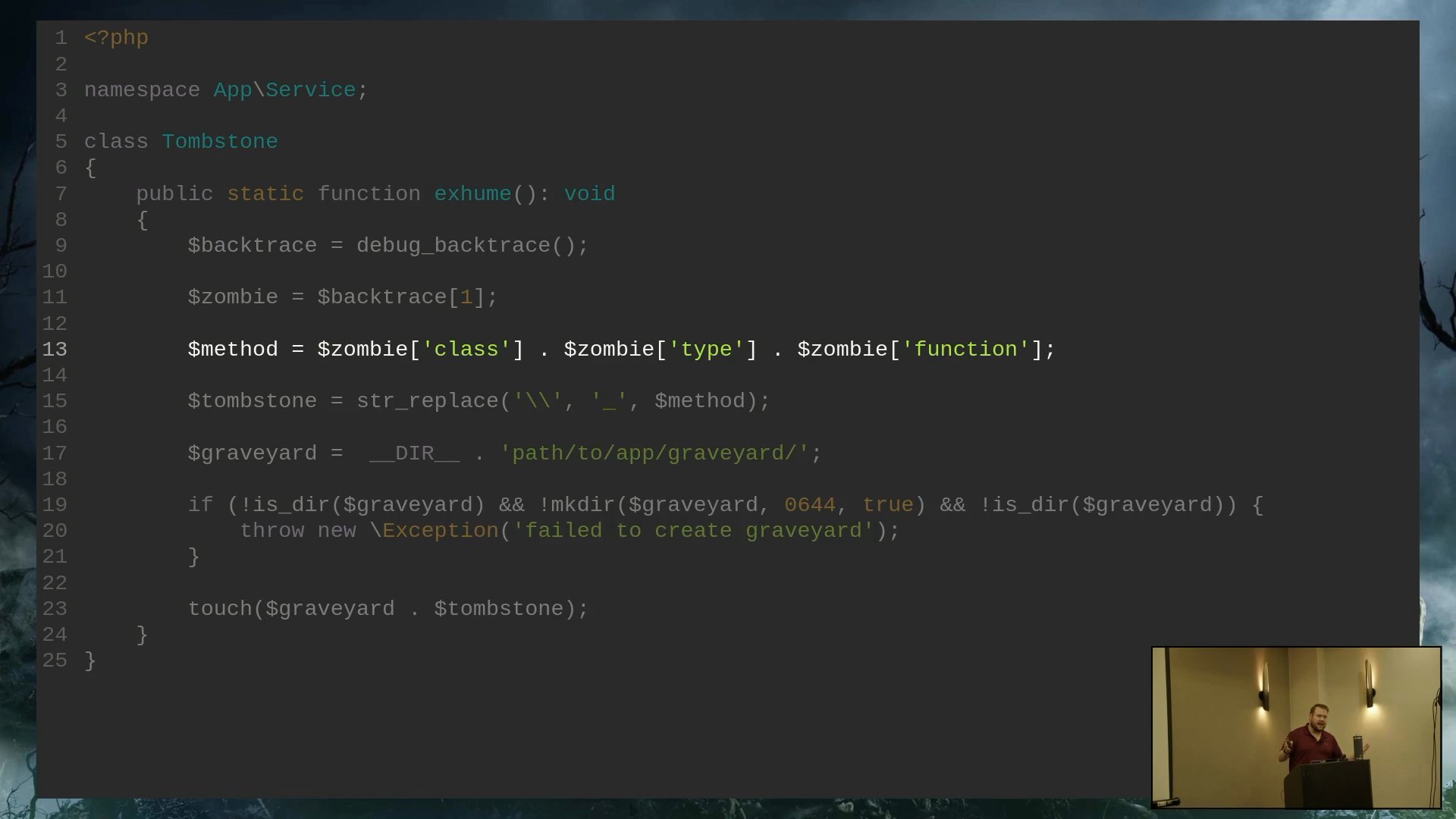Click the opening <?php tag
The height and width of the screenshot is (819, 1456).
(116, 38)
